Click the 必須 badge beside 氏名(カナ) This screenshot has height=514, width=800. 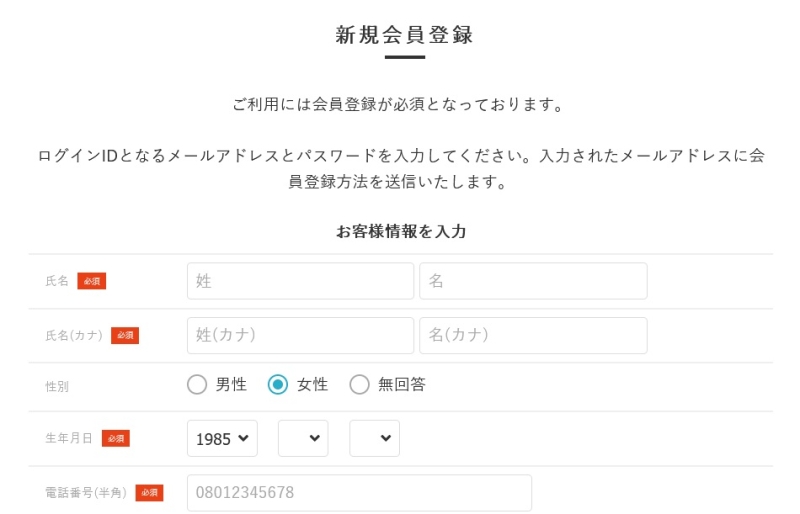click(125, 335)
